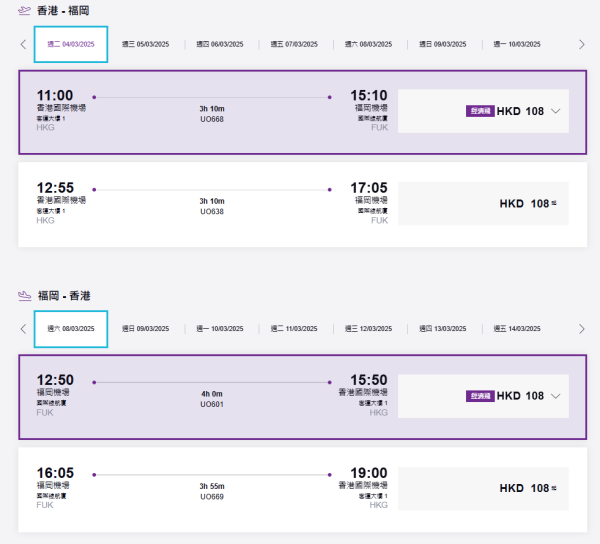Expand the UO668 HKD 108 fare chevron

point(556,111)
